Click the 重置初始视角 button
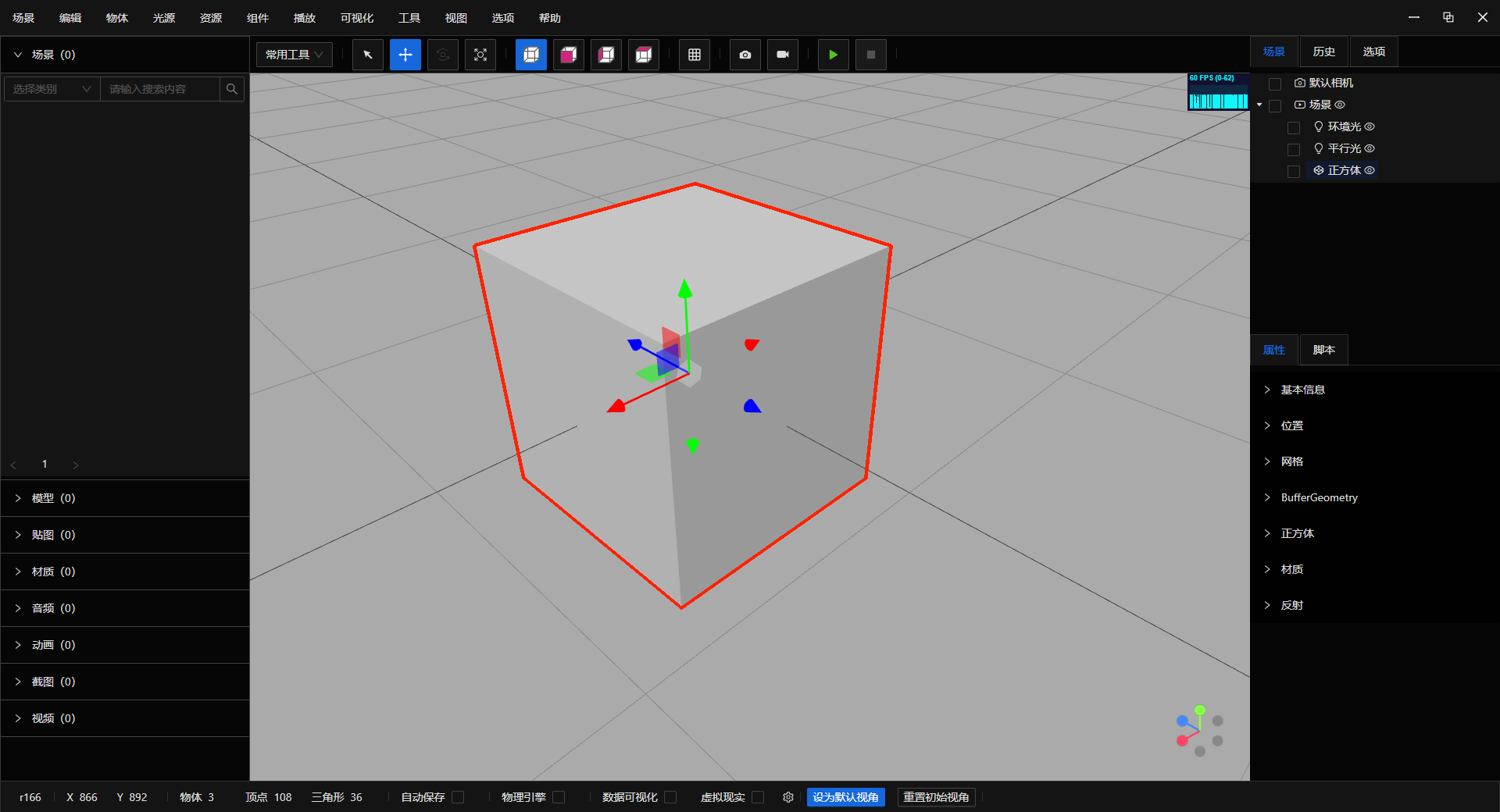The image size is (1500, 812). click(936, 797)
